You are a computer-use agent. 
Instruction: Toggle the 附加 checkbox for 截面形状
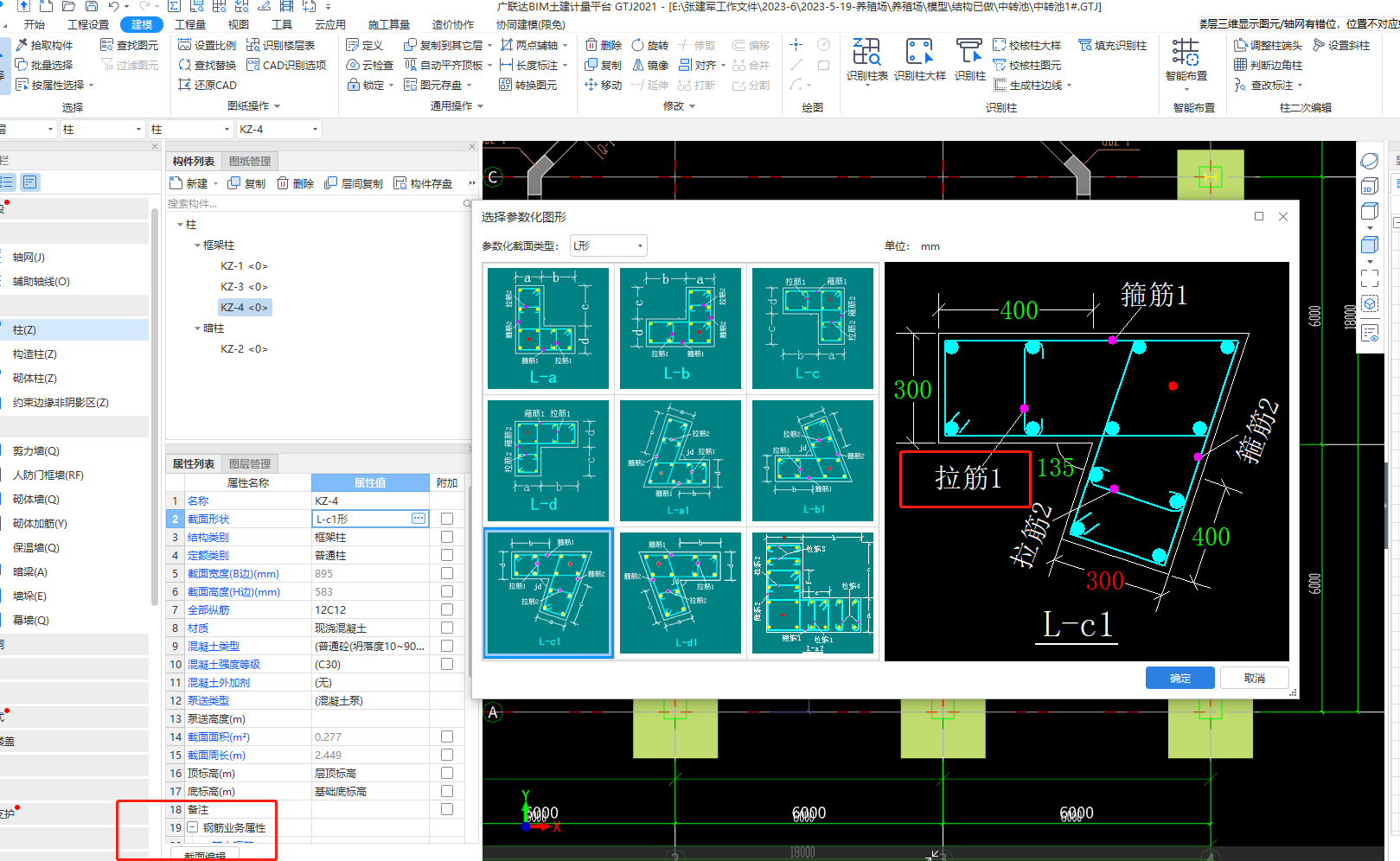447,519
